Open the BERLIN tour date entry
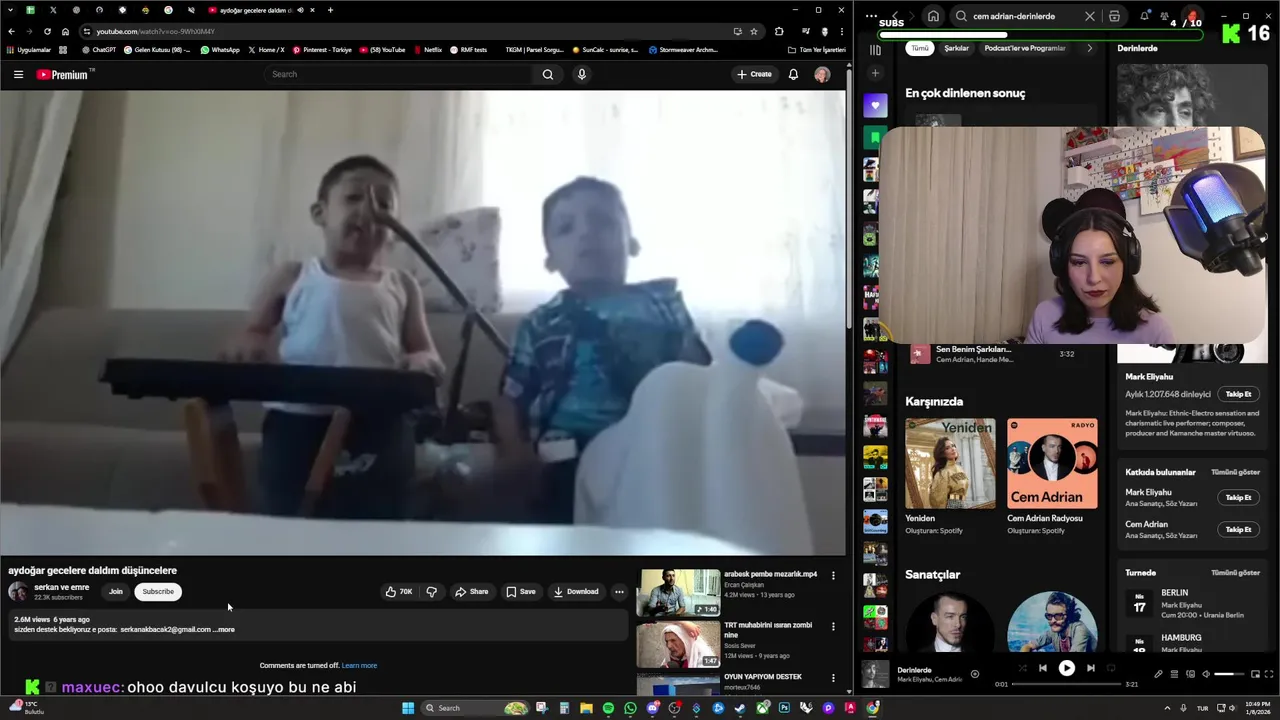Viewport: 1280px width, 720px height. [x=1192, y=603]
